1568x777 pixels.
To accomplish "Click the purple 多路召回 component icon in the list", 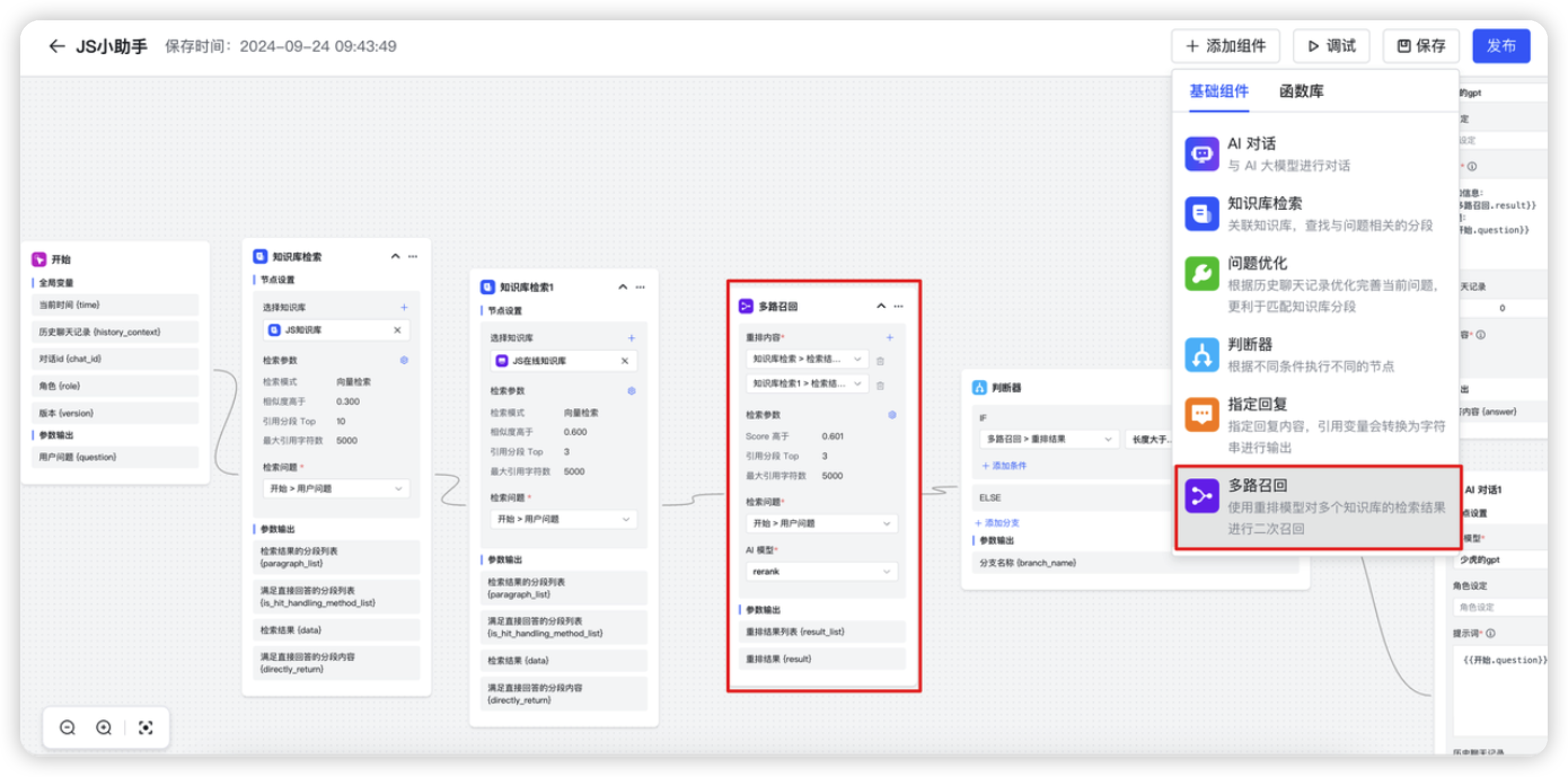I will (1201, 496).
